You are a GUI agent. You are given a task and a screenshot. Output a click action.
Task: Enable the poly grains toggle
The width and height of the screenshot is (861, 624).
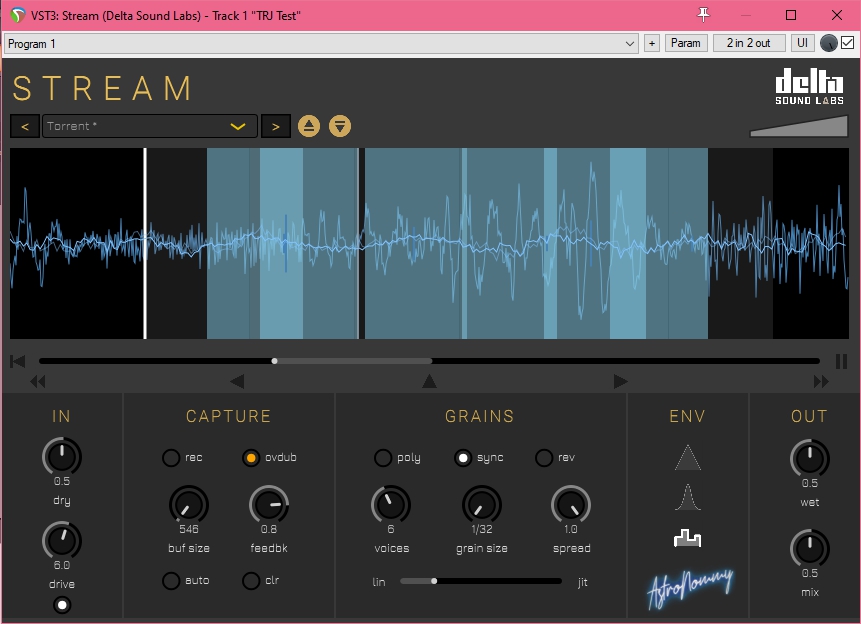[x=383, y=458]
